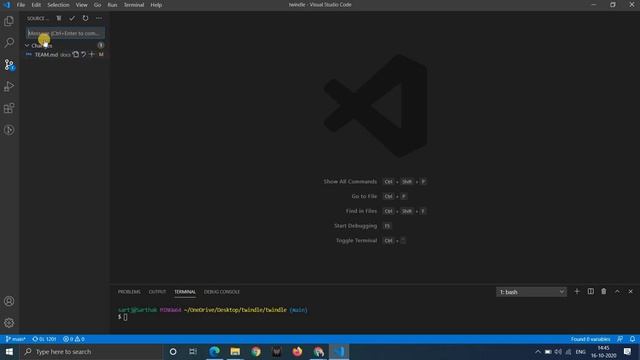The image size is (640, 360).
Task: Open File Explorer from the taskbar
Action: pyautogui.click(x=235, y=351)
